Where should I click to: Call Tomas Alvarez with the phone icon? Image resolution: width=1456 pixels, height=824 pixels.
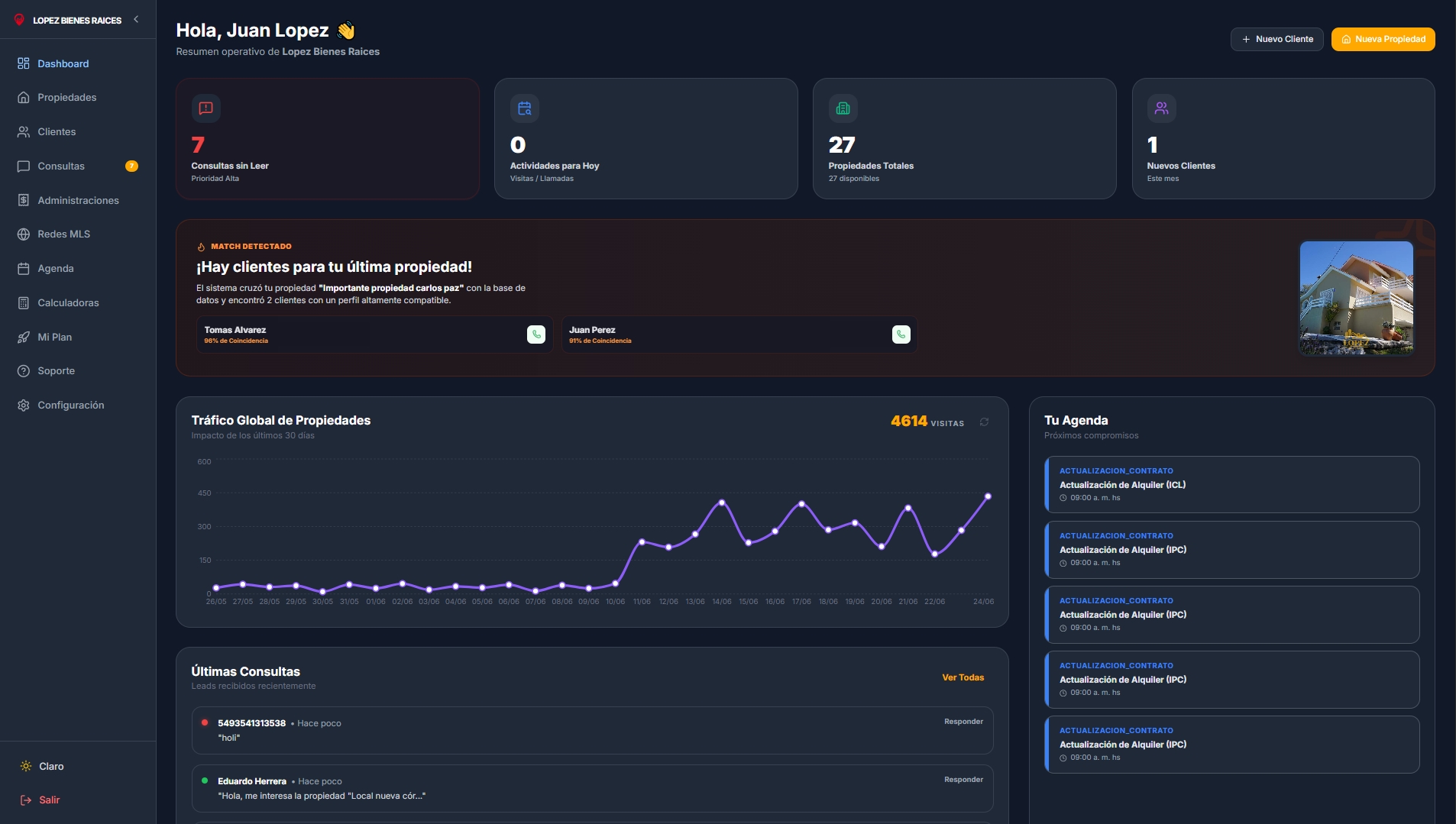click(536, 334)
